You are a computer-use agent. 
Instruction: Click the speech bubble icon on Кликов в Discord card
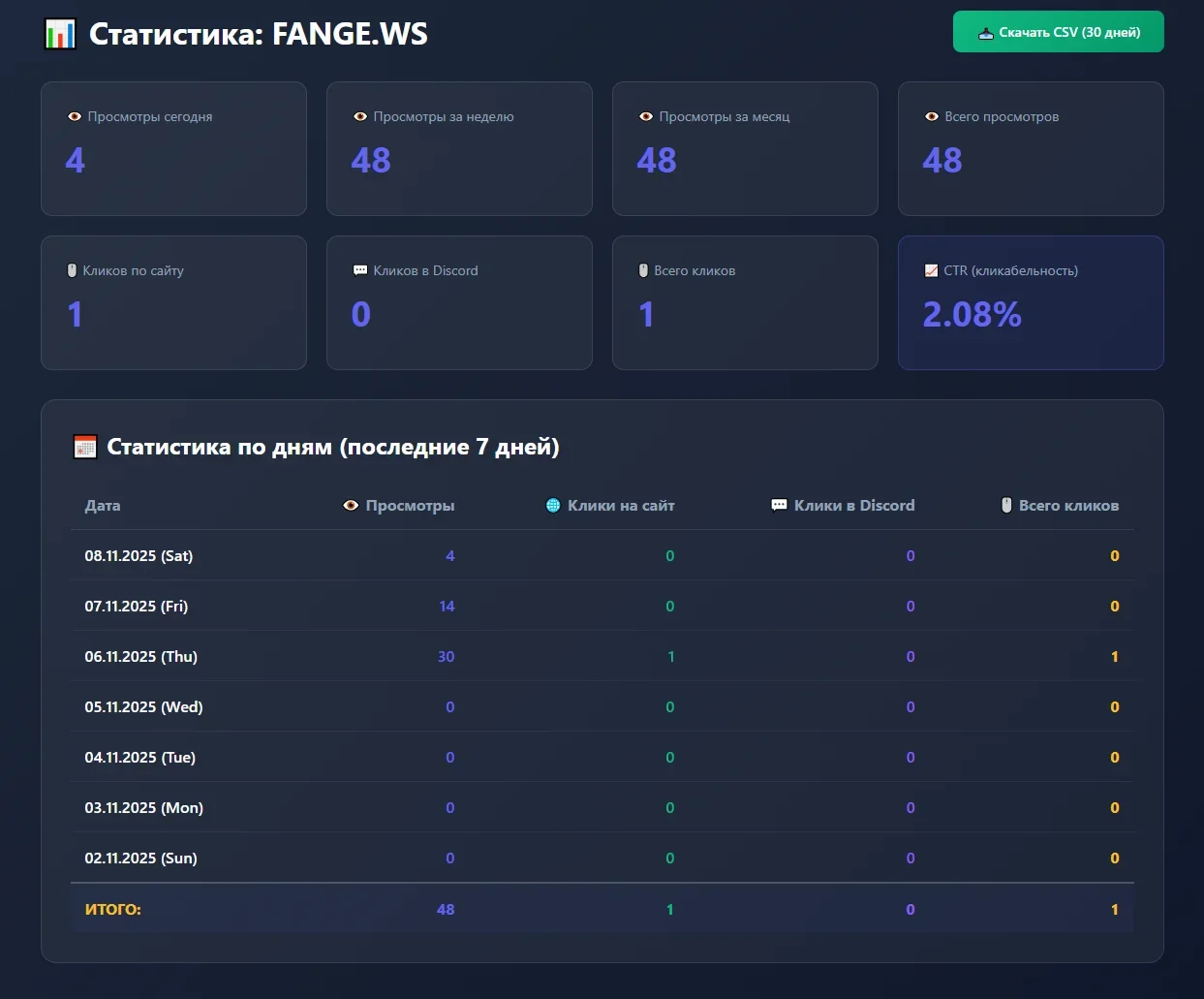pyautogui.click(x=360, y=270)
